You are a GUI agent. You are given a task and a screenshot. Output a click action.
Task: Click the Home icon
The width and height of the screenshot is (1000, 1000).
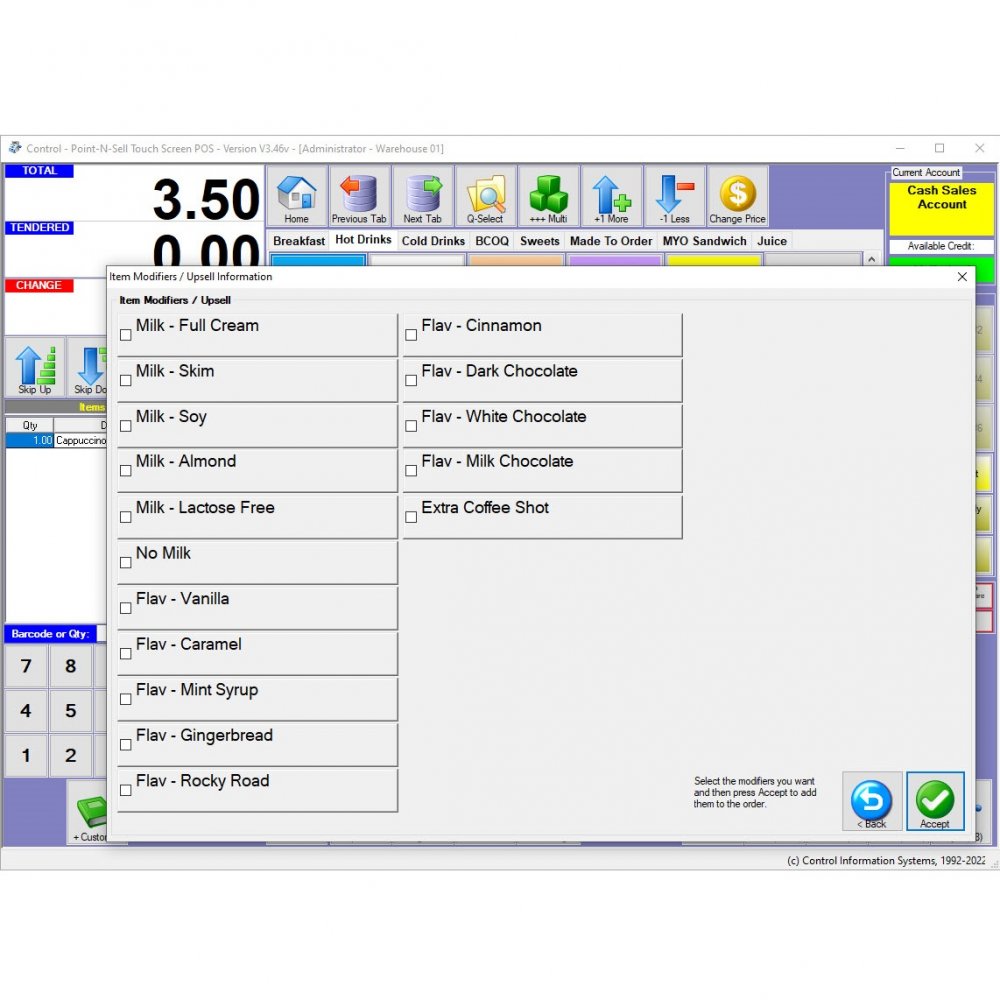[x=296, y=196]
